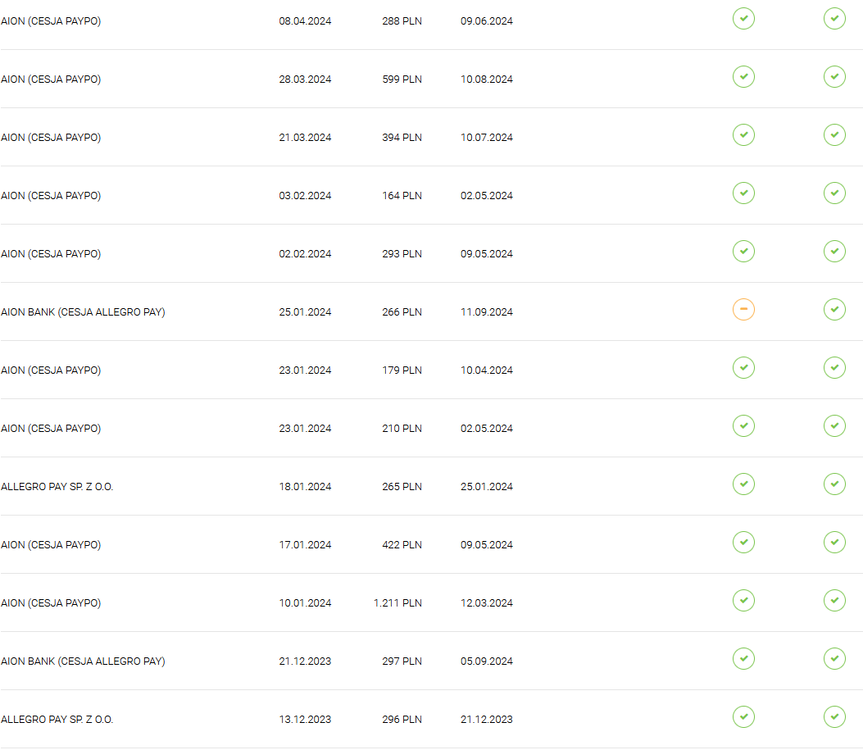Viewport: 863px width, 750px height.
Task: Click the end date "10.04.2024"
Action: (487, 370)
